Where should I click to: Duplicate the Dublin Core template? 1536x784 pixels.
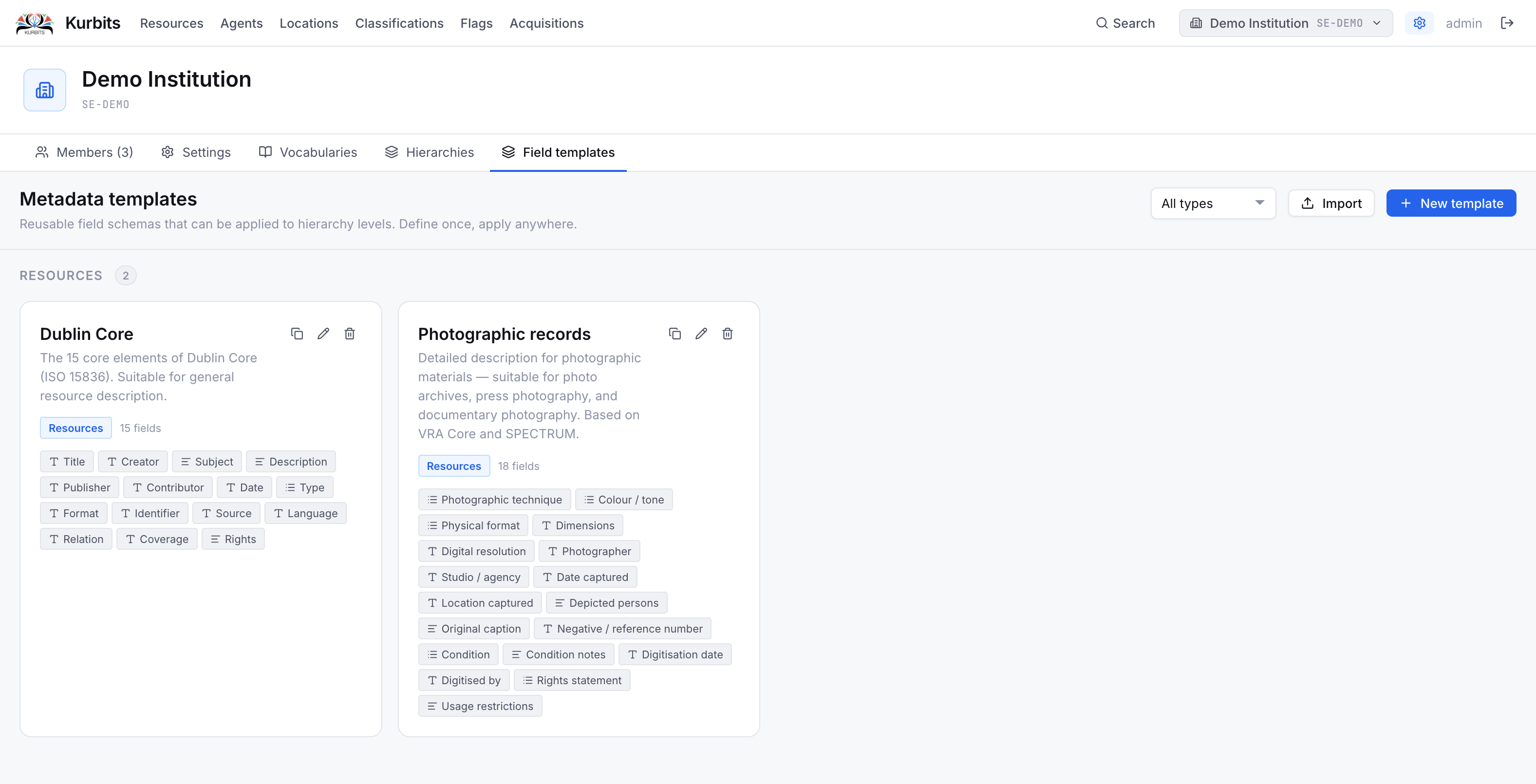297,334
